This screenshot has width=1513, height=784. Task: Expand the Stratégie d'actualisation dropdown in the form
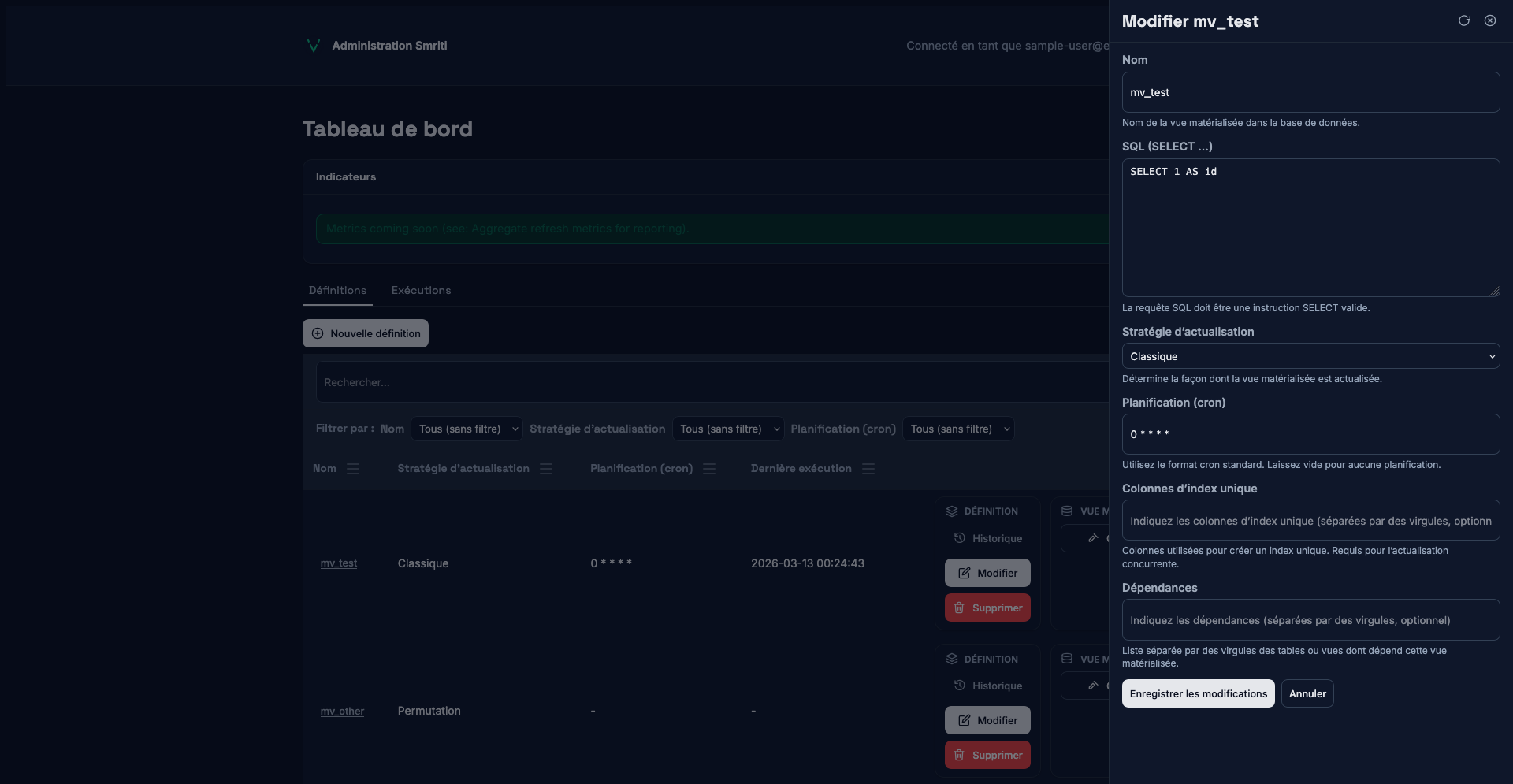click(x=1310, y=356)
